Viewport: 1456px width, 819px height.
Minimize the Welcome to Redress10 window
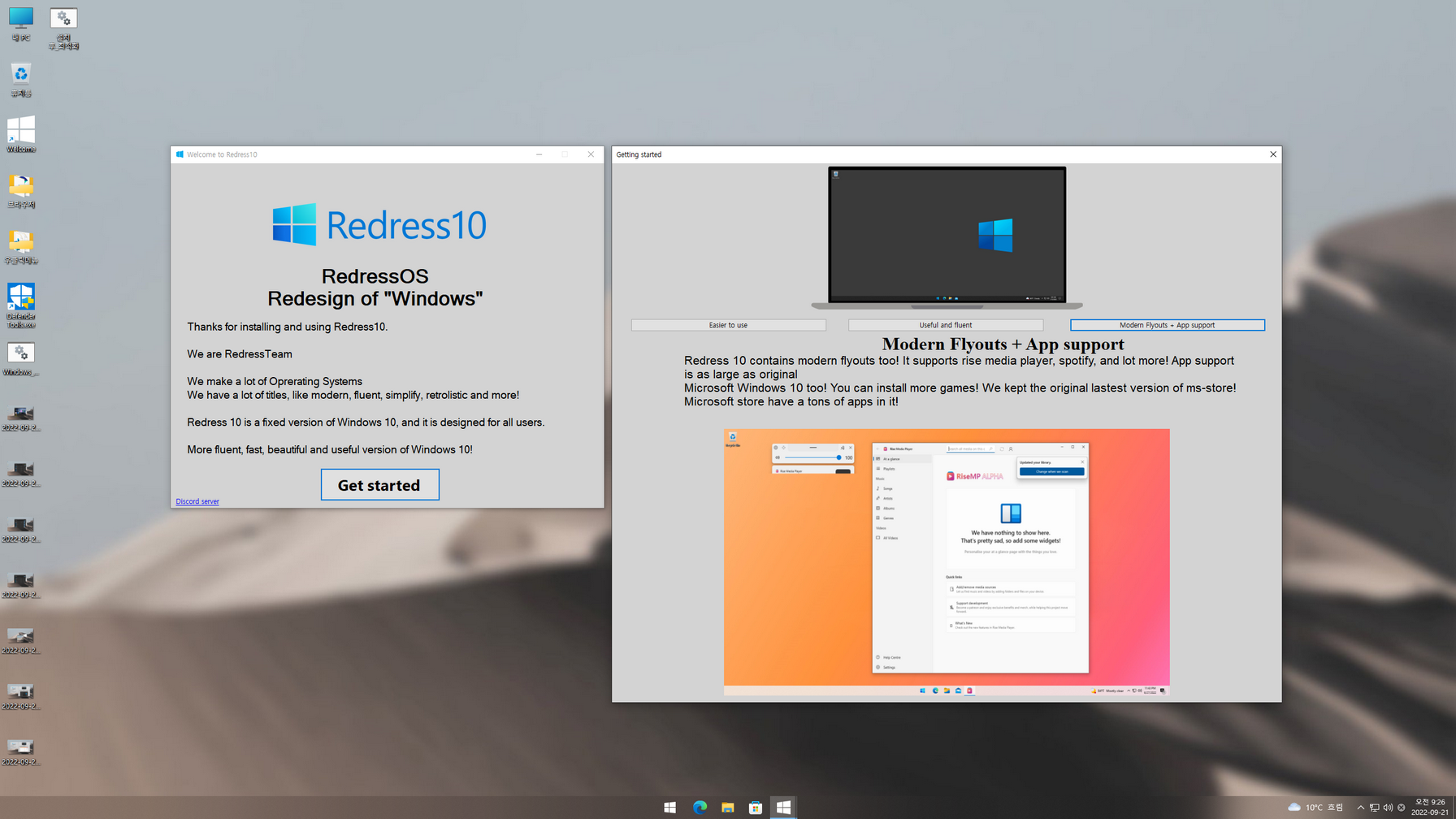(x=539, y=154)
